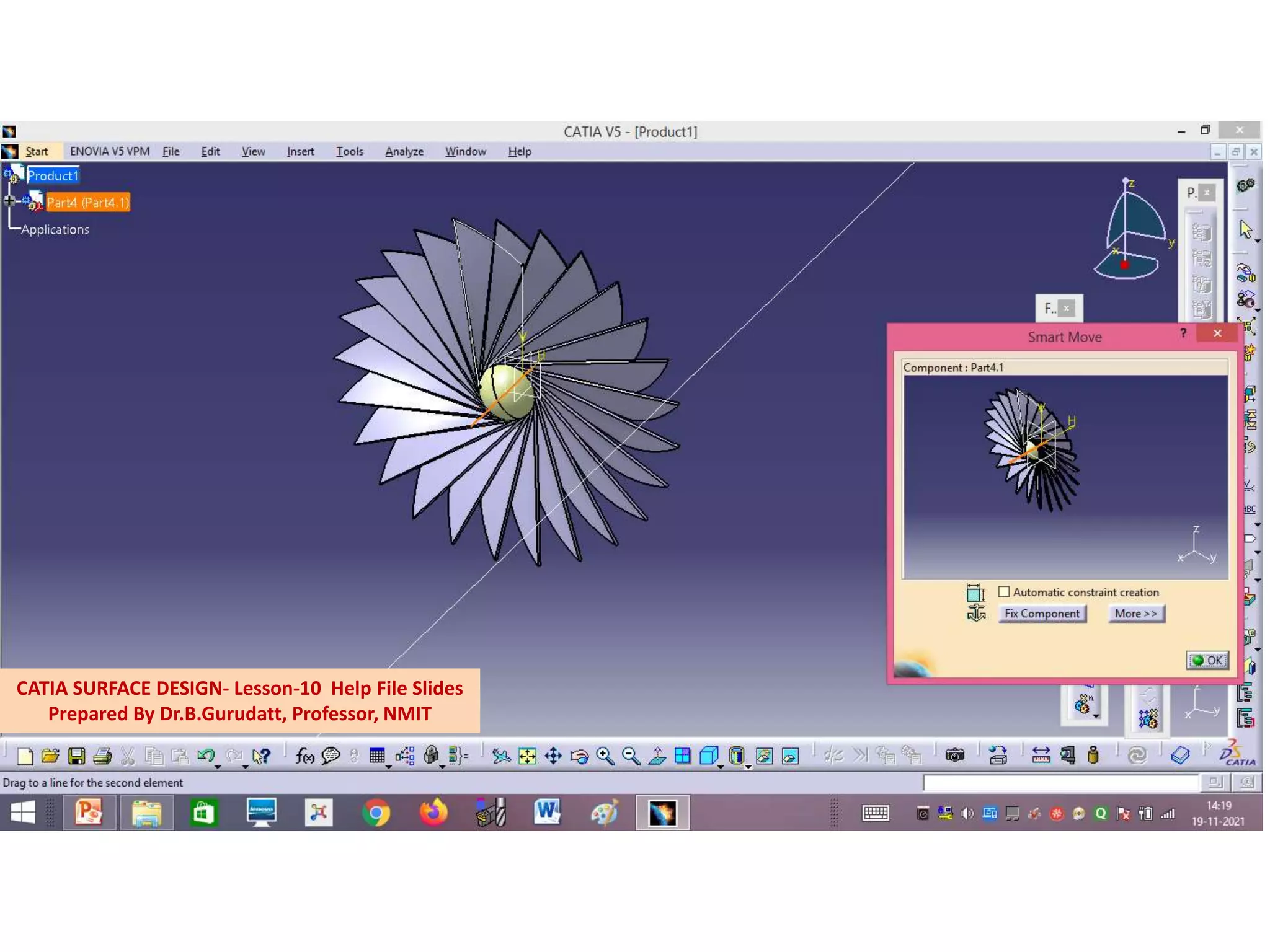This screenshot has height=952, width=1270.
Task: Open the Formula f(x) tool
Action: (304, 756)
